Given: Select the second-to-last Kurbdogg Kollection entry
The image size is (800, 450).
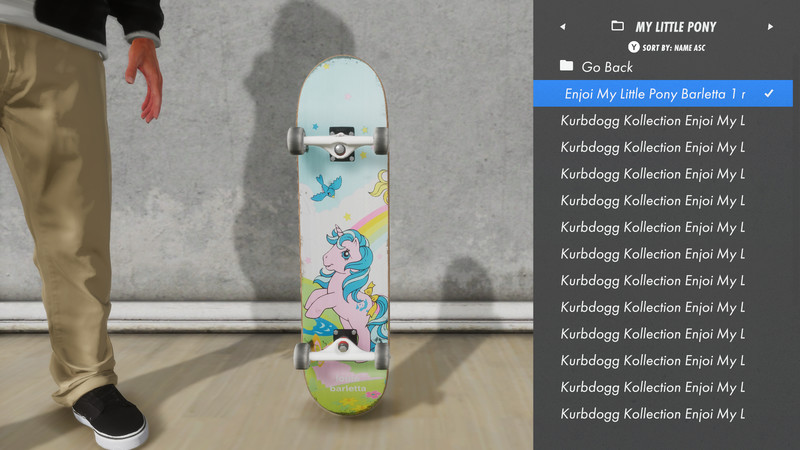Looking at the screenshot, I should point(663,387).
